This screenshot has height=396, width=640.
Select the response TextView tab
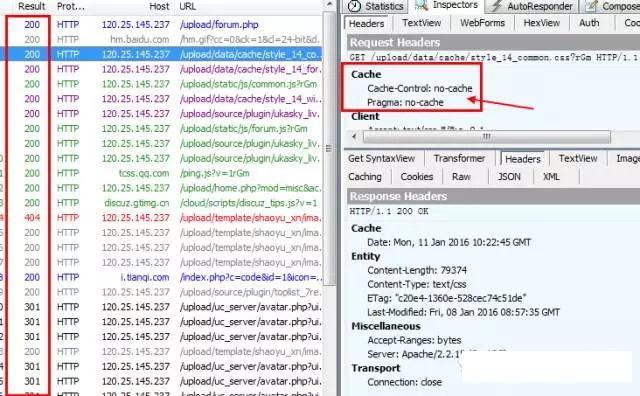click(x=578, y=158)
